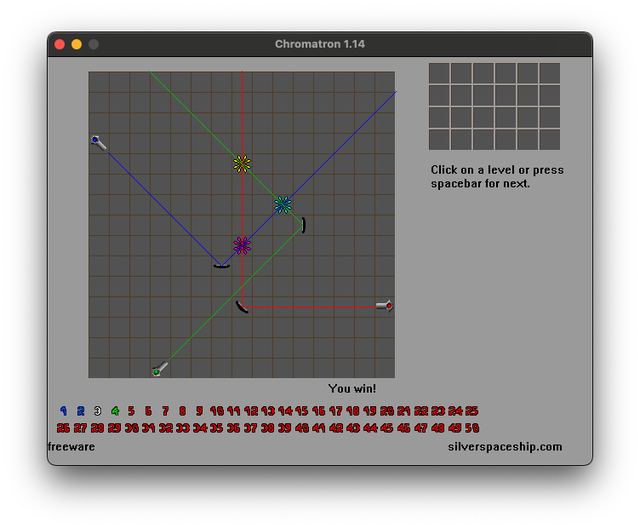Go to level 28
Screen dimensions: 640x528
97,428
